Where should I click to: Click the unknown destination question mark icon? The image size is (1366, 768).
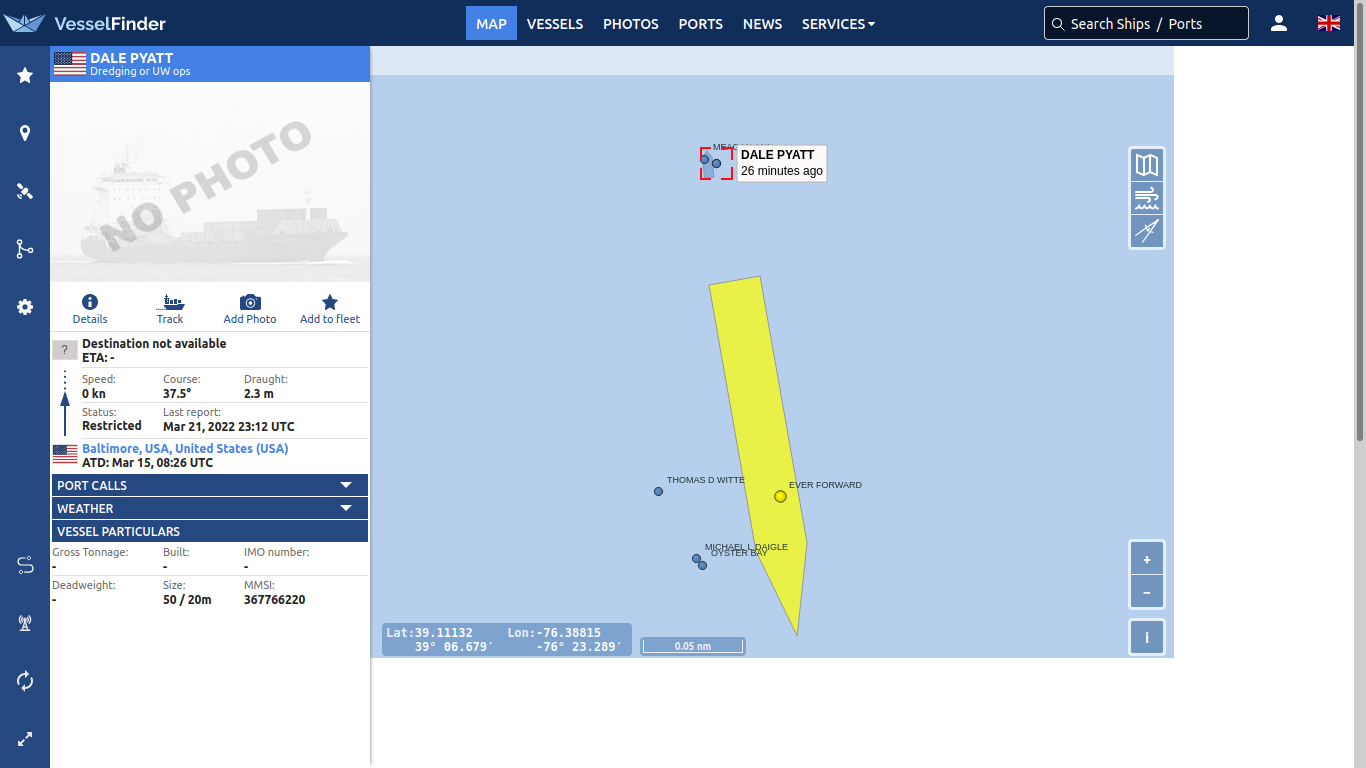pyautogui.click(x=64, y=350)
